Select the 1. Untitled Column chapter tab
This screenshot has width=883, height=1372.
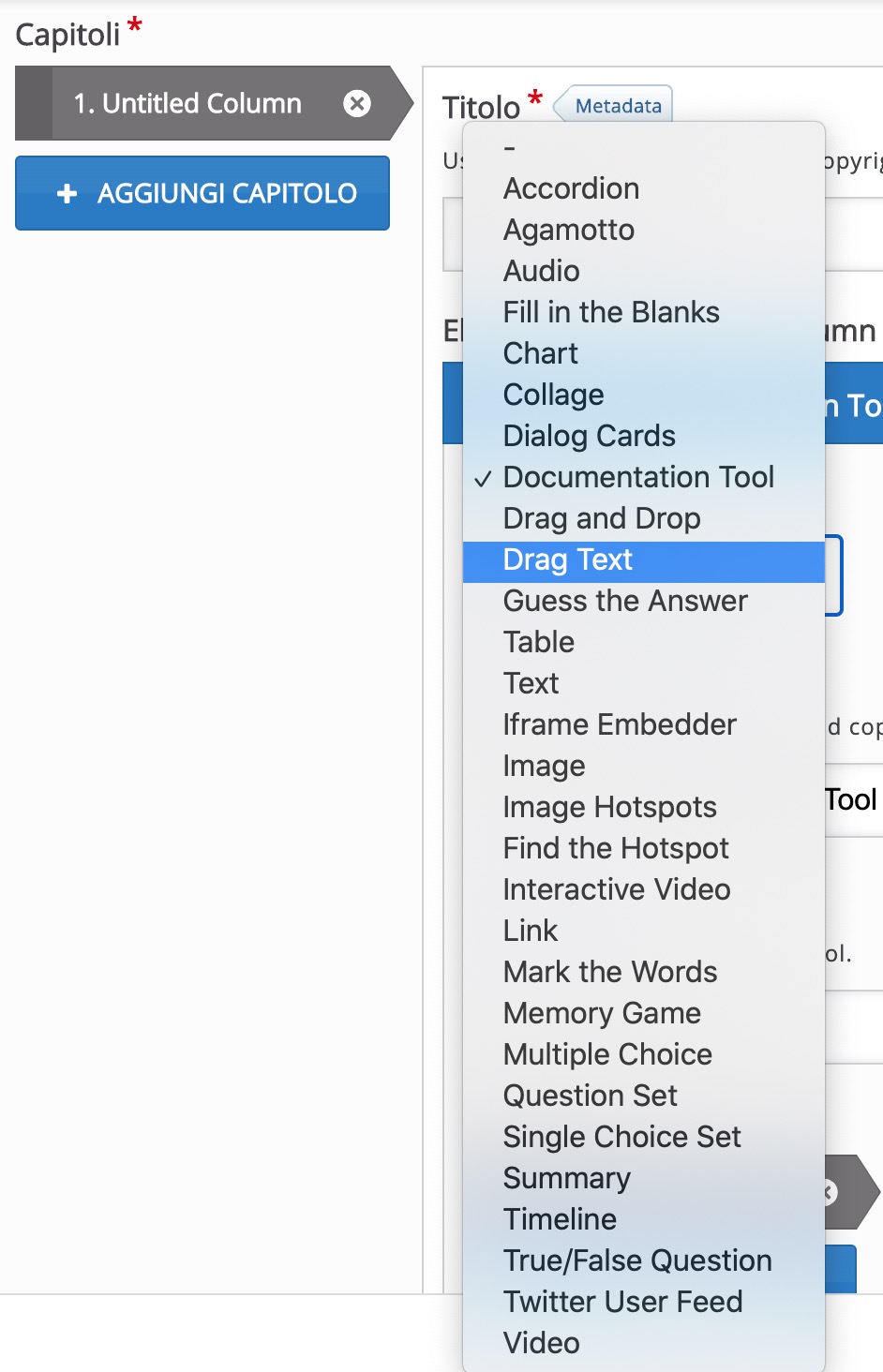(x=187, y=103)
